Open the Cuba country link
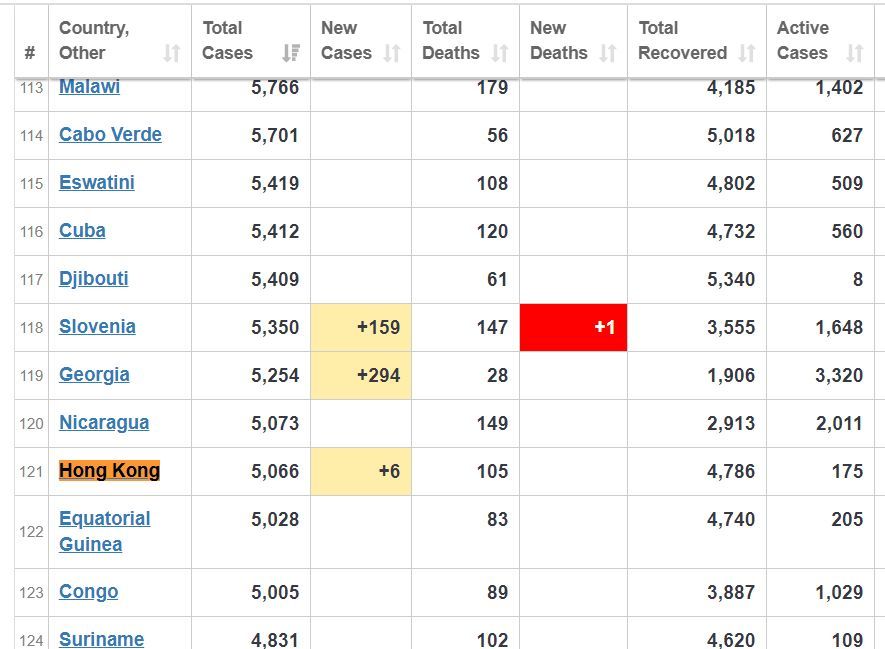Viewport: 885px width, 649px height. tap(82, 231)
